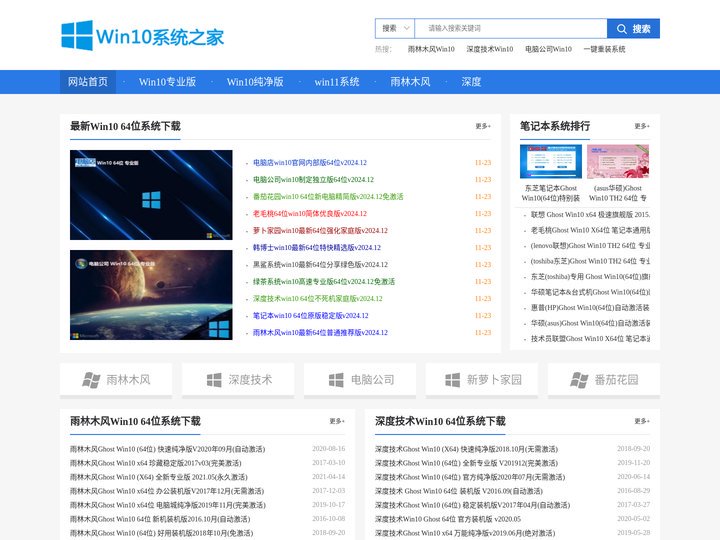Click 更多+ in 最新Win10 64位系统下载 section

click(483, 126)
